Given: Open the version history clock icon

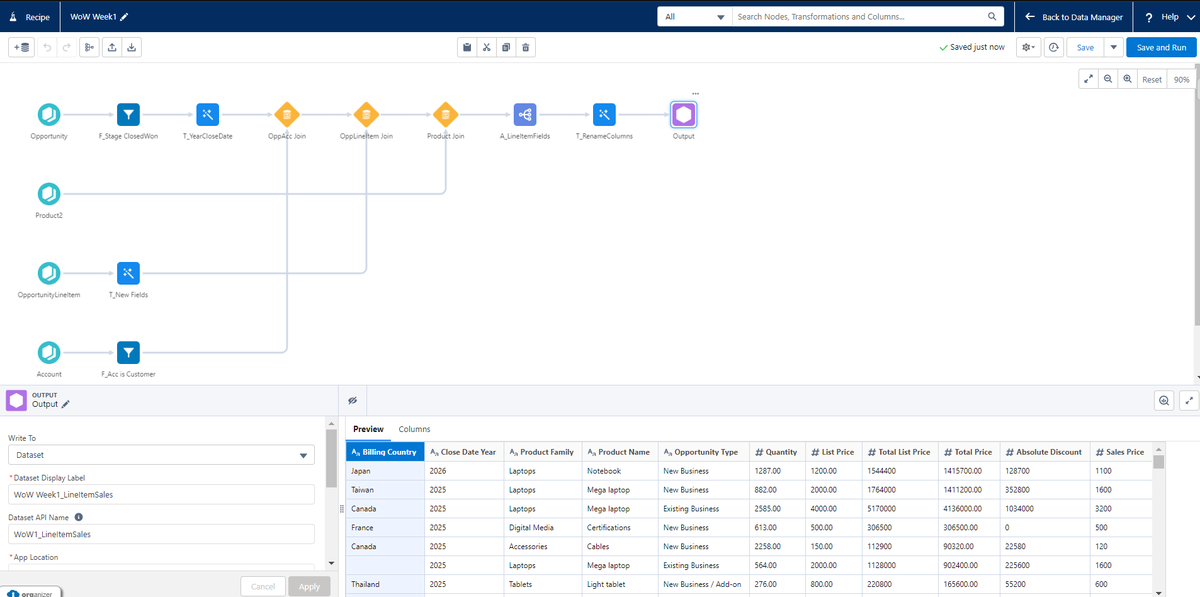Looking at the screenshot, I should coord(1054,47).
